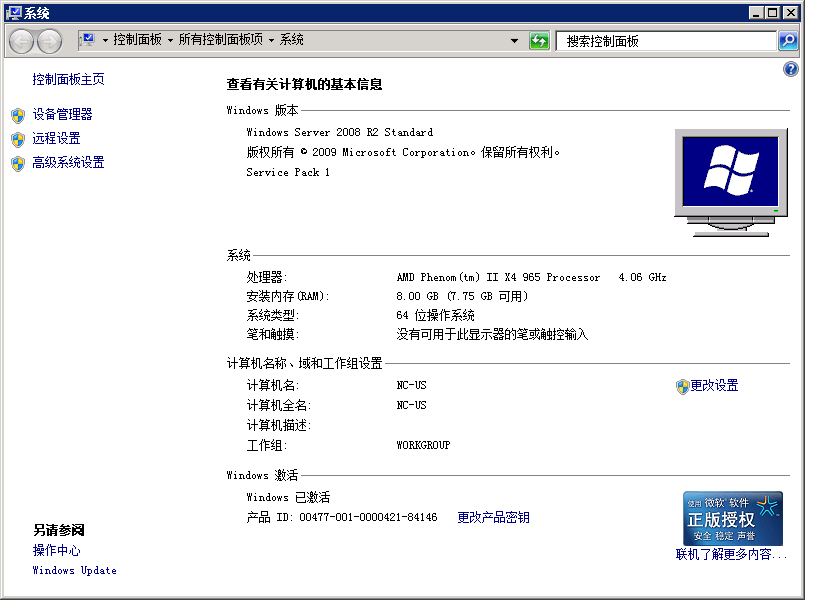
Task: Click the Windows logo monitor image
Action: pyautogui.click(x=731, y=183)
